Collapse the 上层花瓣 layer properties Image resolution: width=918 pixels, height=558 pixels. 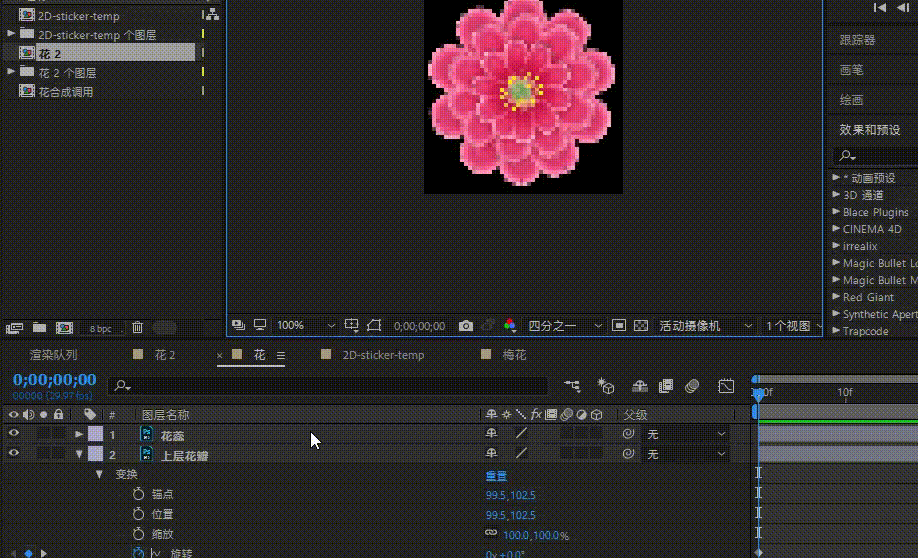tap(79, 454)
